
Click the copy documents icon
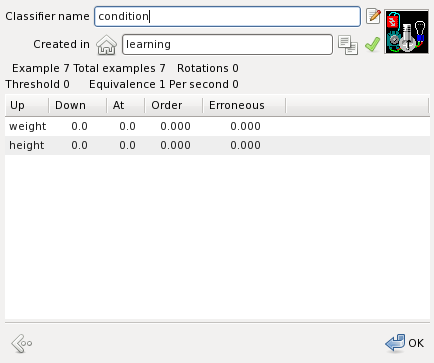348,45
